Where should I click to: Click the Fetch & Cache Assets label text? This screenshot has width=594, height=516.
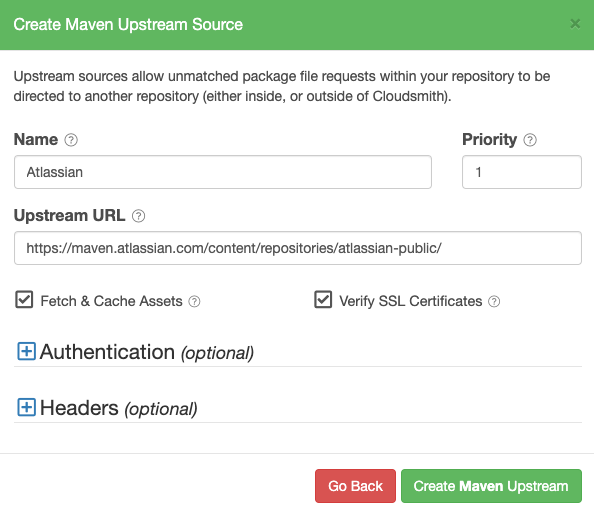point(111,301)
